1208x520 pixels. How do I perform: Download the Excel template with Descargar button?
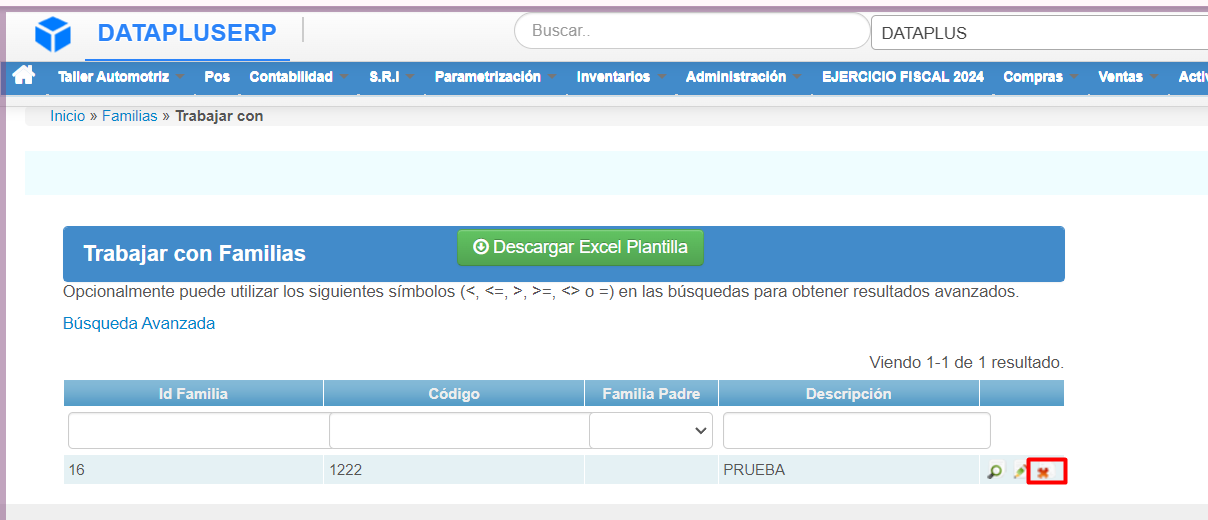(580, 247)
